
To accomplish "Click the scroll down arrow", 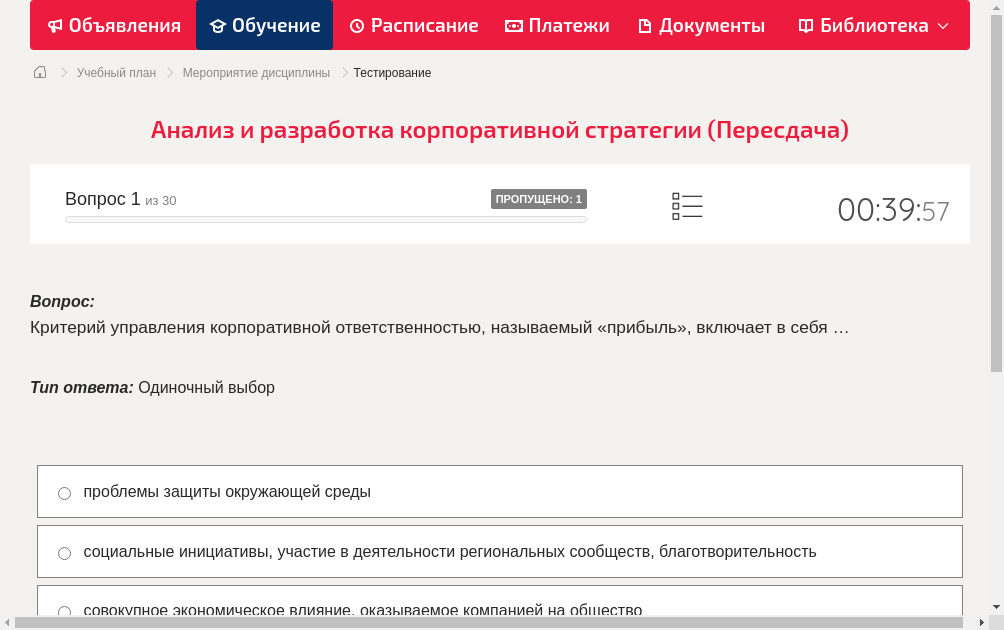I will click(x=996, y=607).
